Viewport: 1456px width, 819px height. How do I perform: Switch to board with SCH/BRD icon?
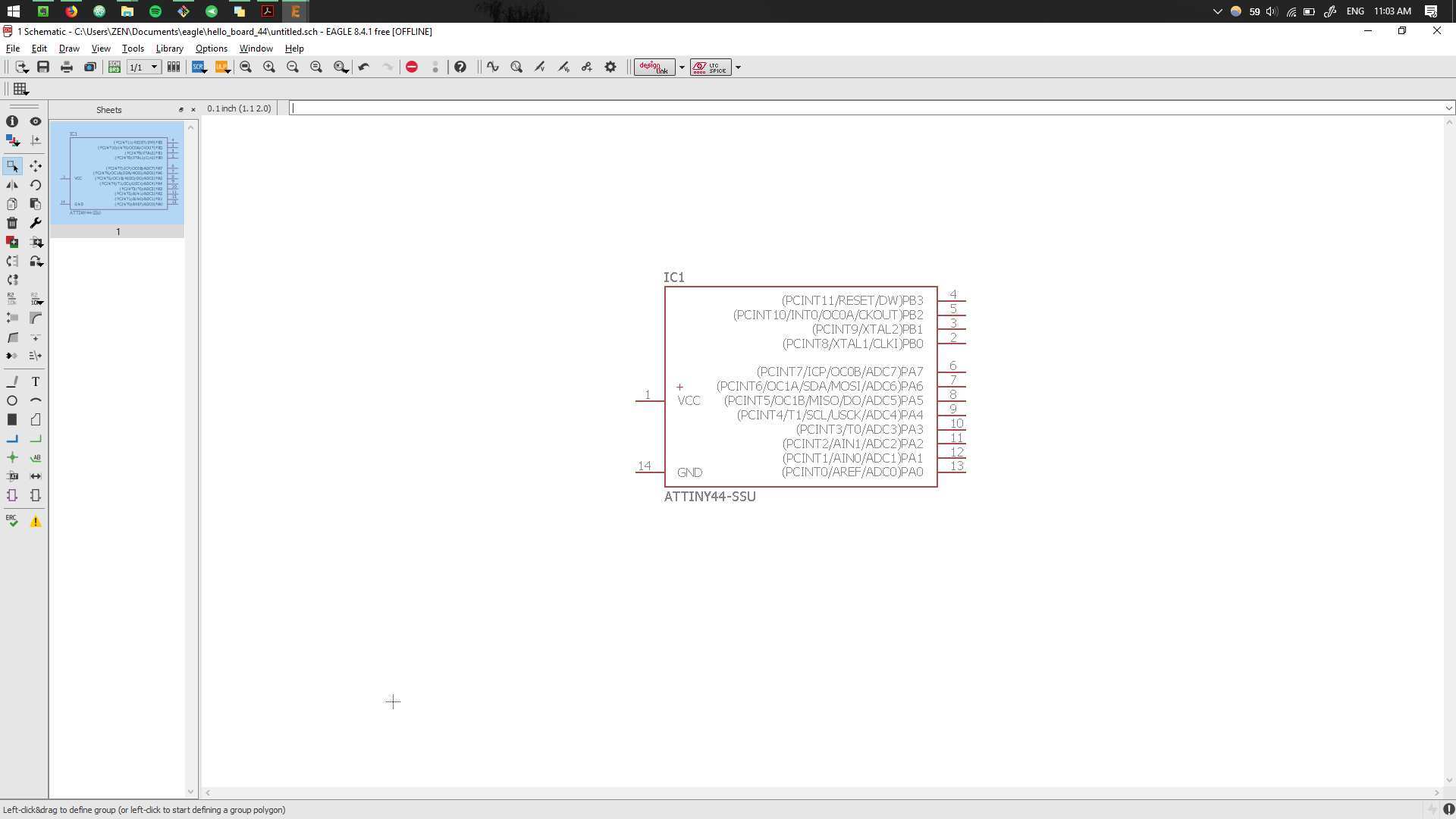[x=114, y=67]
